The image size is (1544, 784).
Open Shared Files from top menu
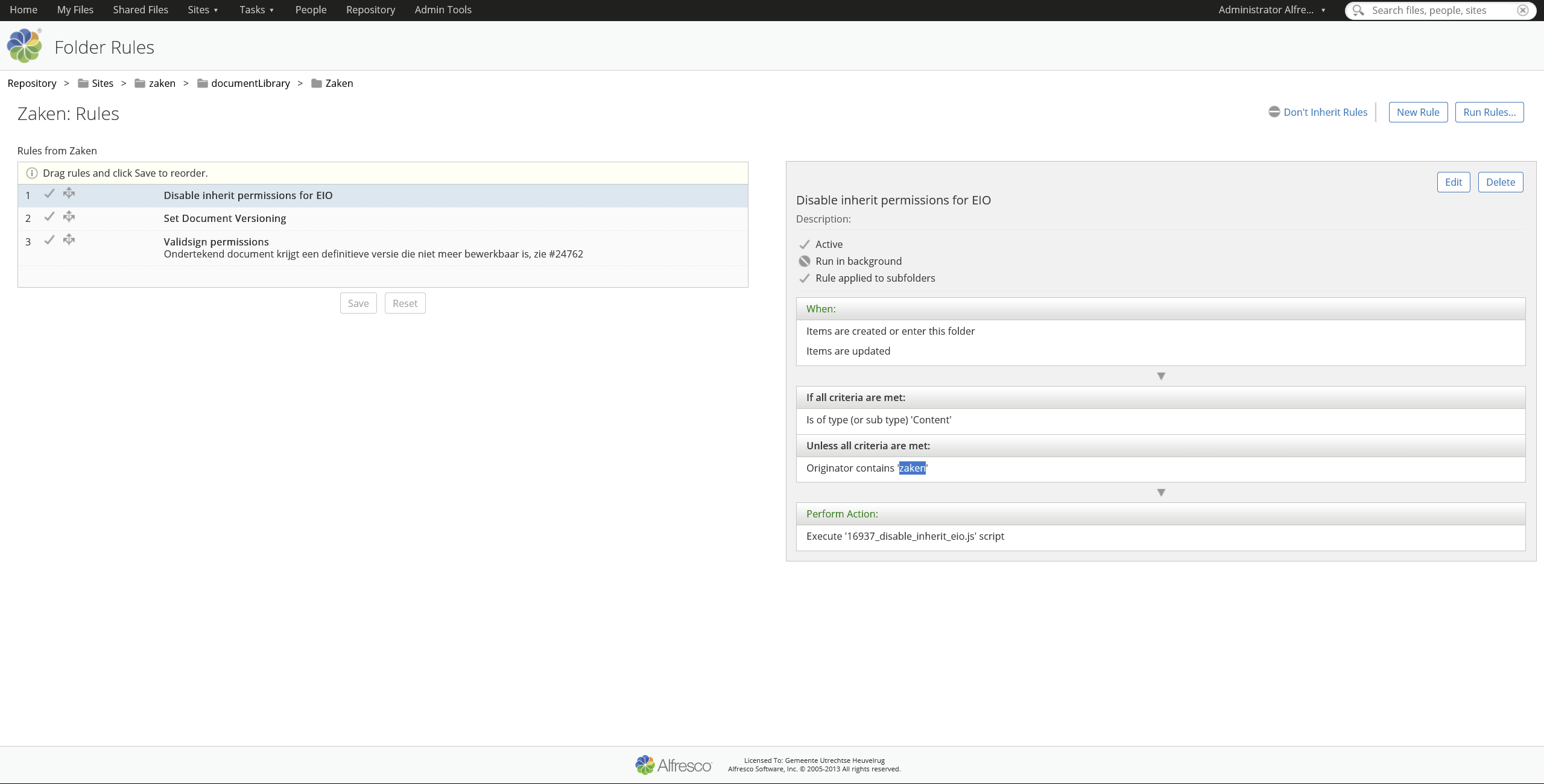(141, 10)
